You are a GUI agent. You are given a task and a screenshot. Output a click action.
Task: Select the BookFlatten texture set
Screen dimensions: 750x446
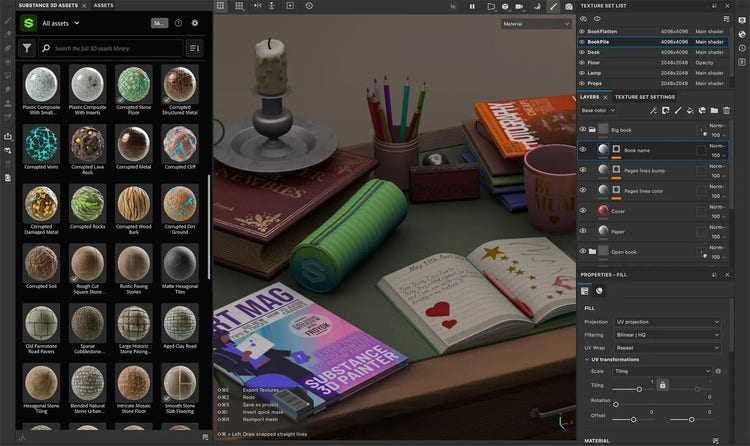pos(606,32)
